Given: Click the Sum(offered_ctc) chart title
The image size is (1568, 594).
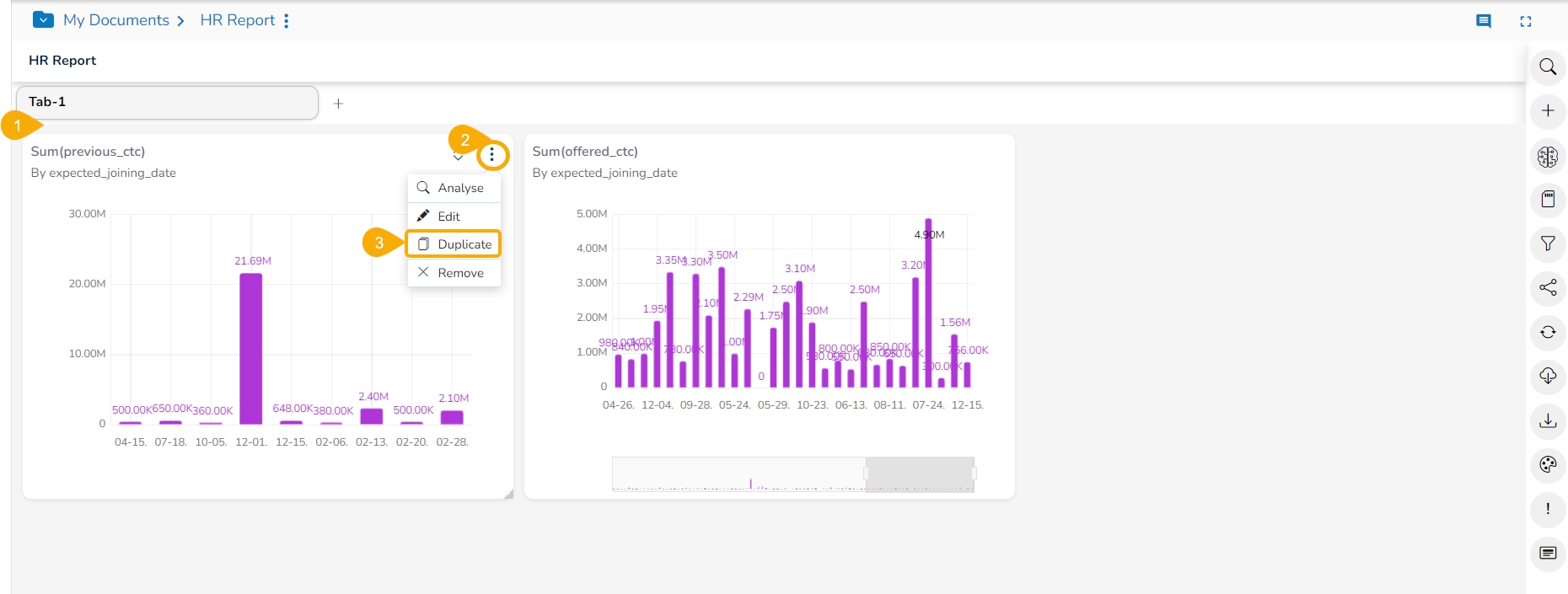Looking at the screenshot, I should (585, 152).
